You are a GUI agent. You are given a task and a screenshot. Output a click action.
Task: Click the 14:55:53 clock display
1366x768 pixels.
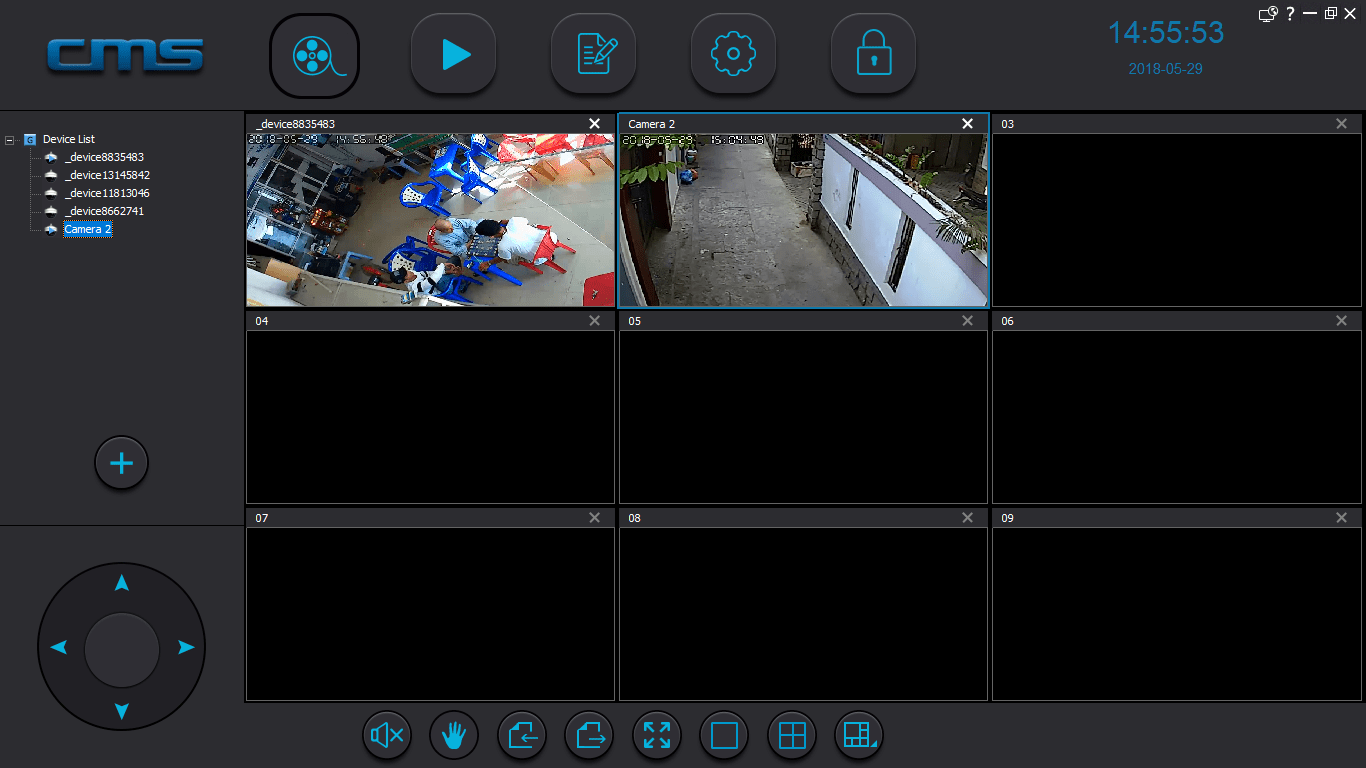click(x=1166, y=33)
